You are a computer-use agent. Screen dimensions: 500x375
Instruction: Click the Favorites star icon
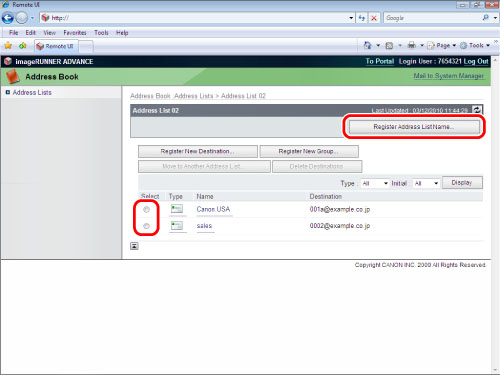tap(8, 46)
